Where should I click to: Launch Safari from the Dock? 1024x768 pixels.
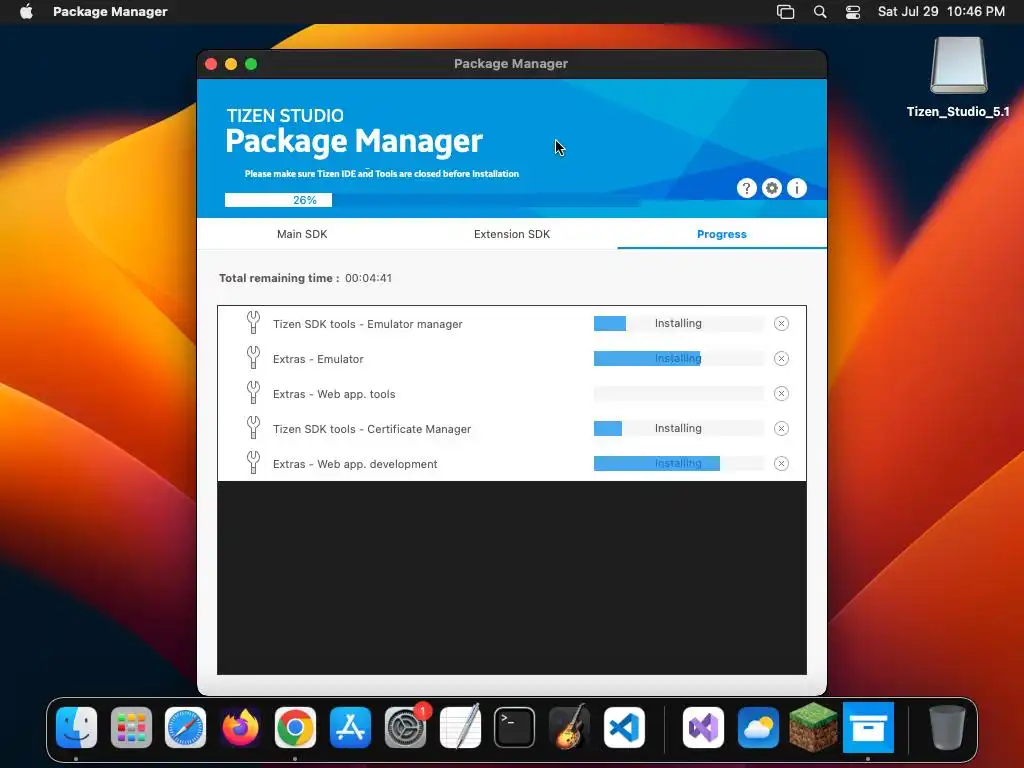click(x=185, y=727)
